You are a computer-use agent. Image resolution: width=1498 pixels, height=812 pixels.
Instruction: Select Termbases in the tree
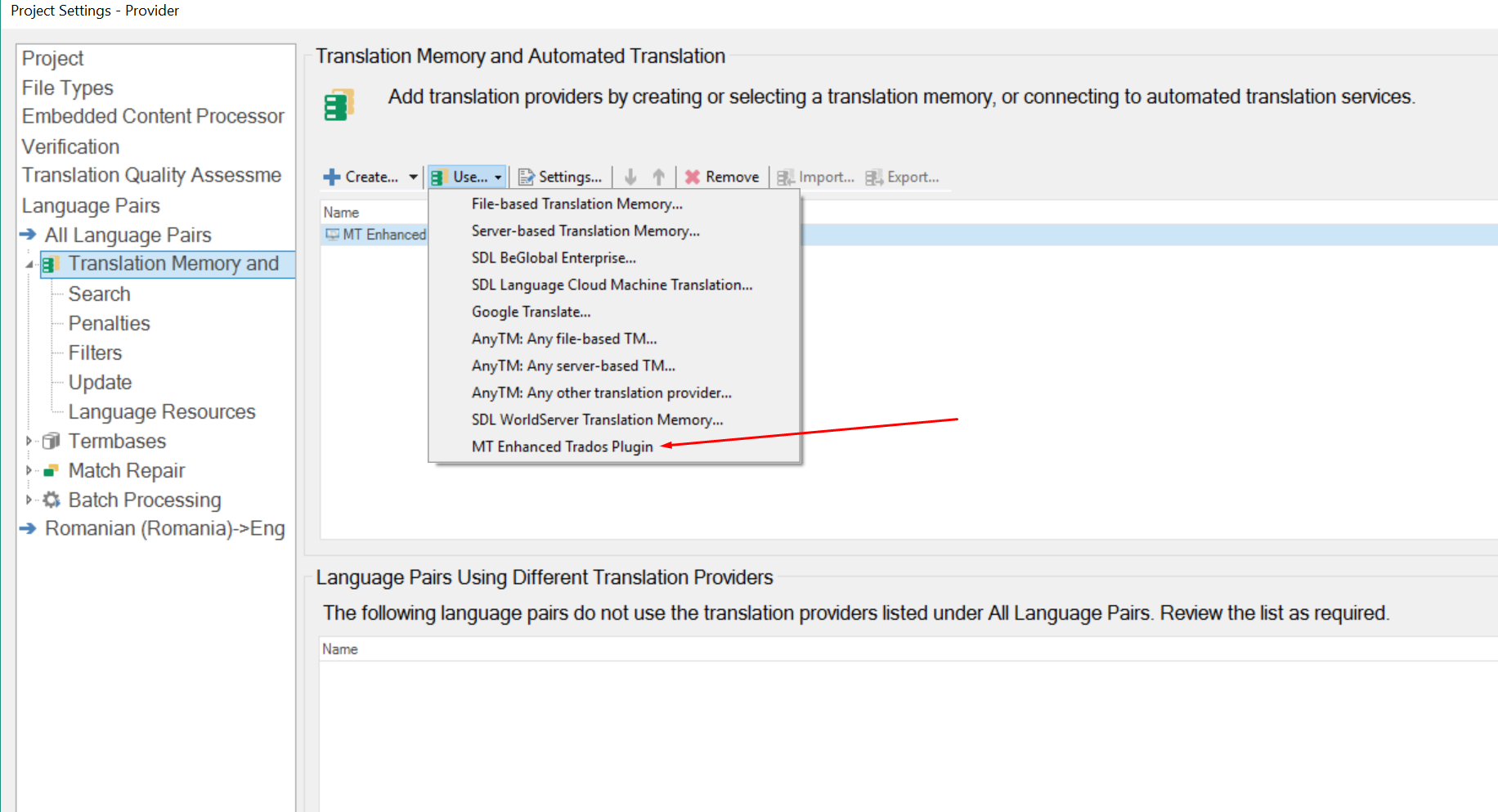click(x=117, y=441)
